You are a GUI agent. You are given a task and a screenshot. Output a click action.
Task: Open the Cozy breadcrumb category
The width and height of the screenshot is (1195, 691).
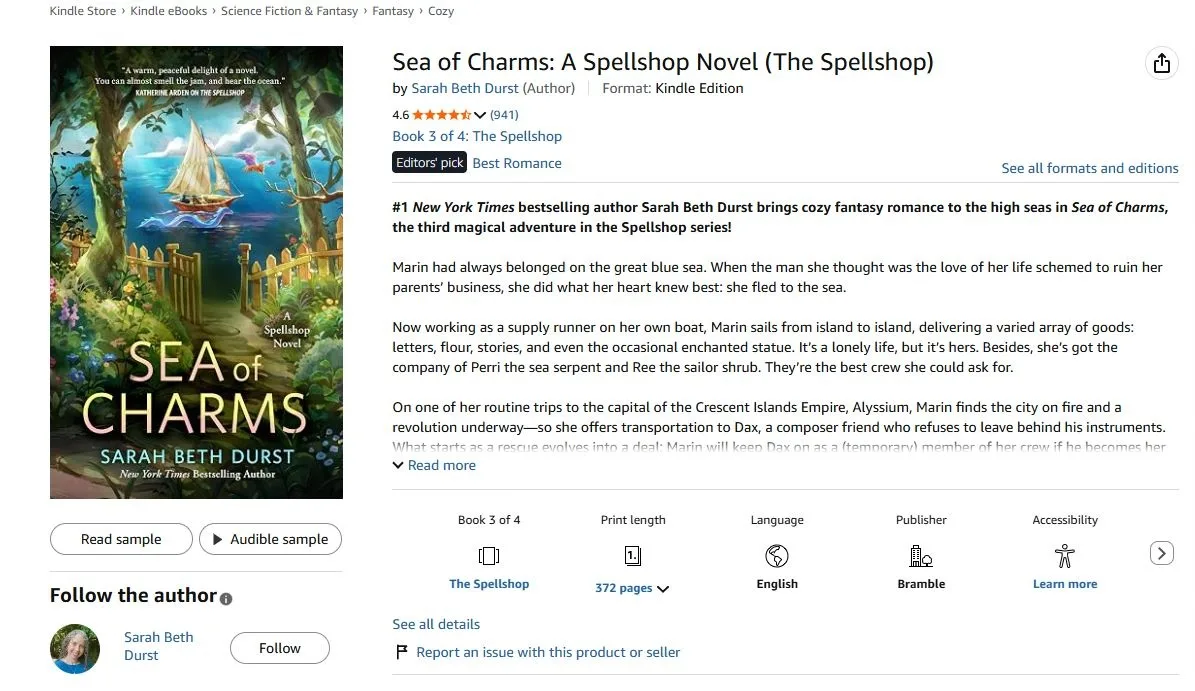coord(441,11)
